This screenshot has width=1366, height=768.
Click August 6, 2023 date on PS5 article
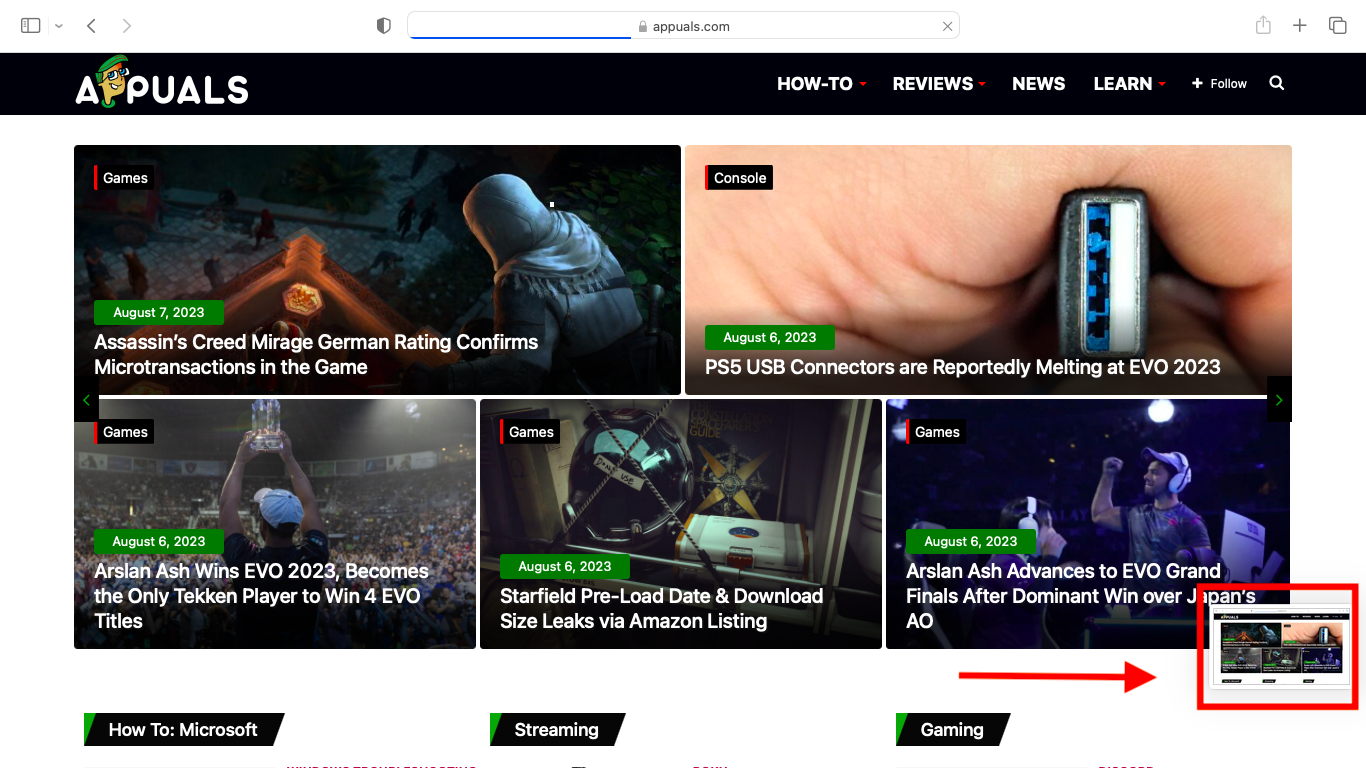click(x=770, y=338)
